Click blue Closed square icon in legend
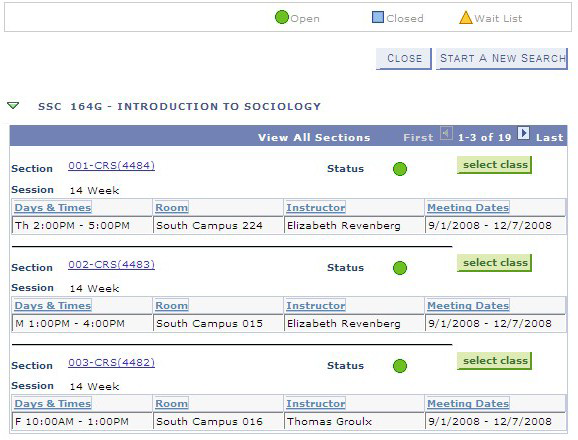This screenshot has width=578, height=440. (378, 17)
